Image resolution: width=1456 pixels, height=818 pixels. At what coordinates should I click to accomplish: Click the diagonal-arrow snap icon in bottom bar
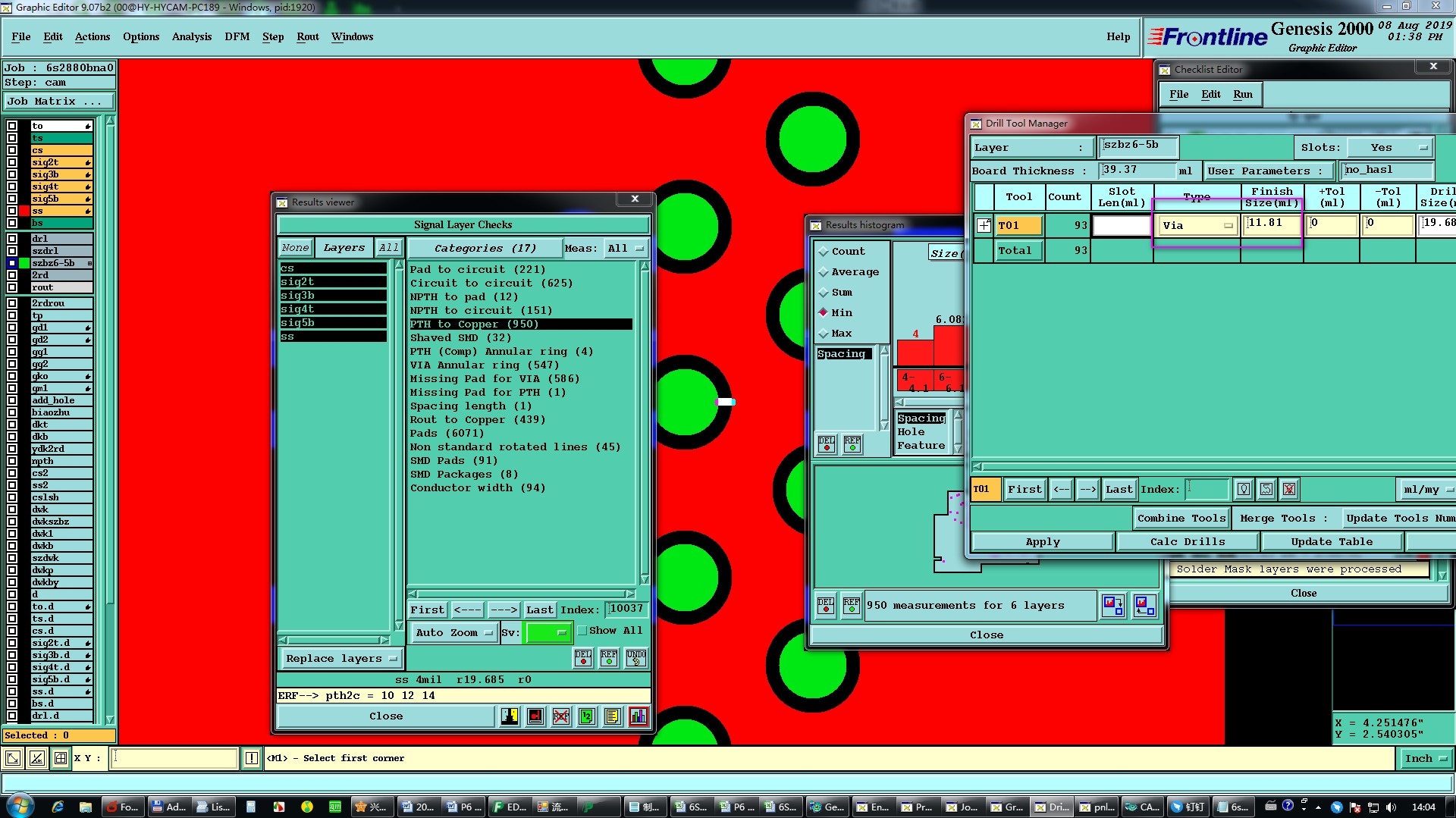point(13,758)
